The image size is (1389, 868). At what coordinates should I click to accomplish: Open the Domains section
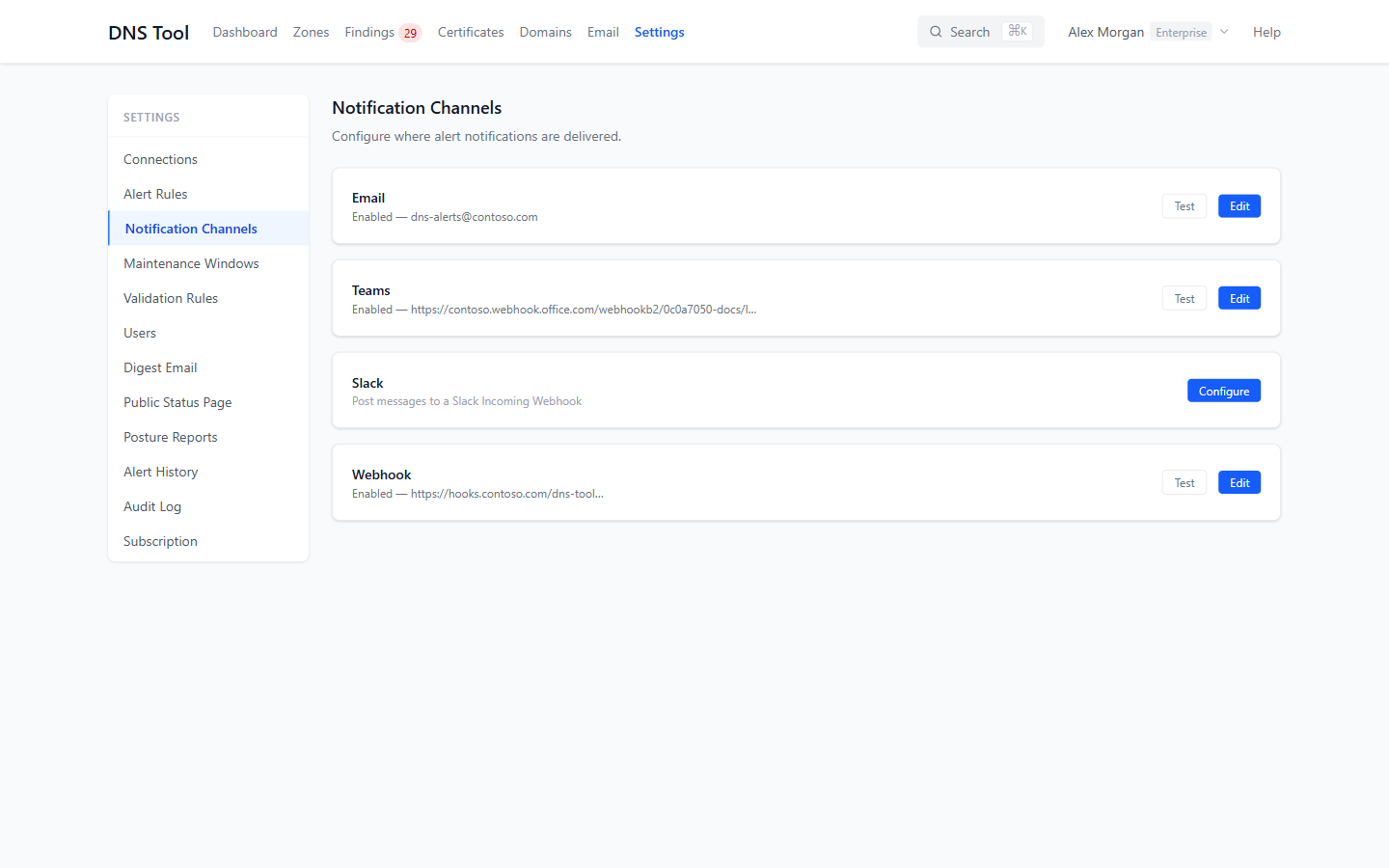[x=546, y=32]
